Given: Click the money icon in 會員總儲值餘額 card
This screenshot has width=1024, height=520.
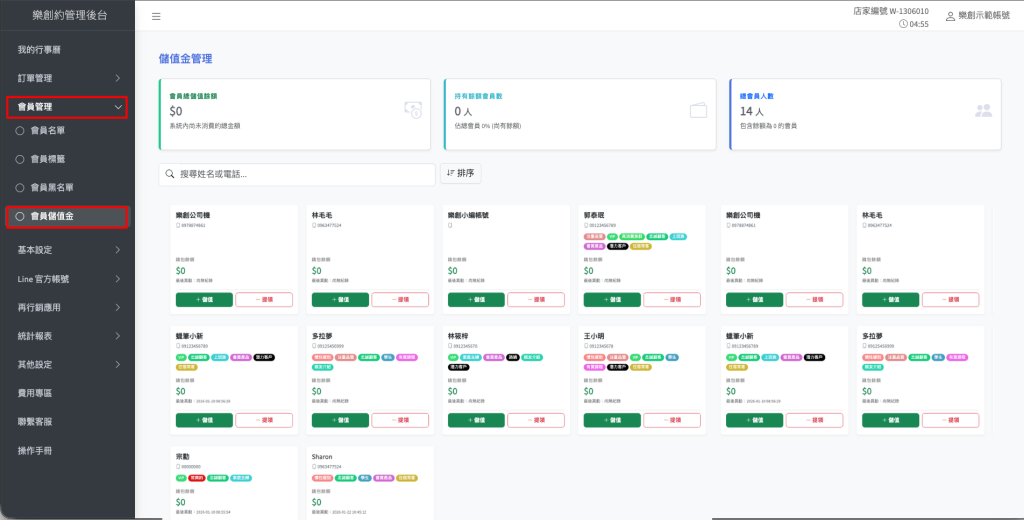Looking at the screenshot, I should point(413,109).
